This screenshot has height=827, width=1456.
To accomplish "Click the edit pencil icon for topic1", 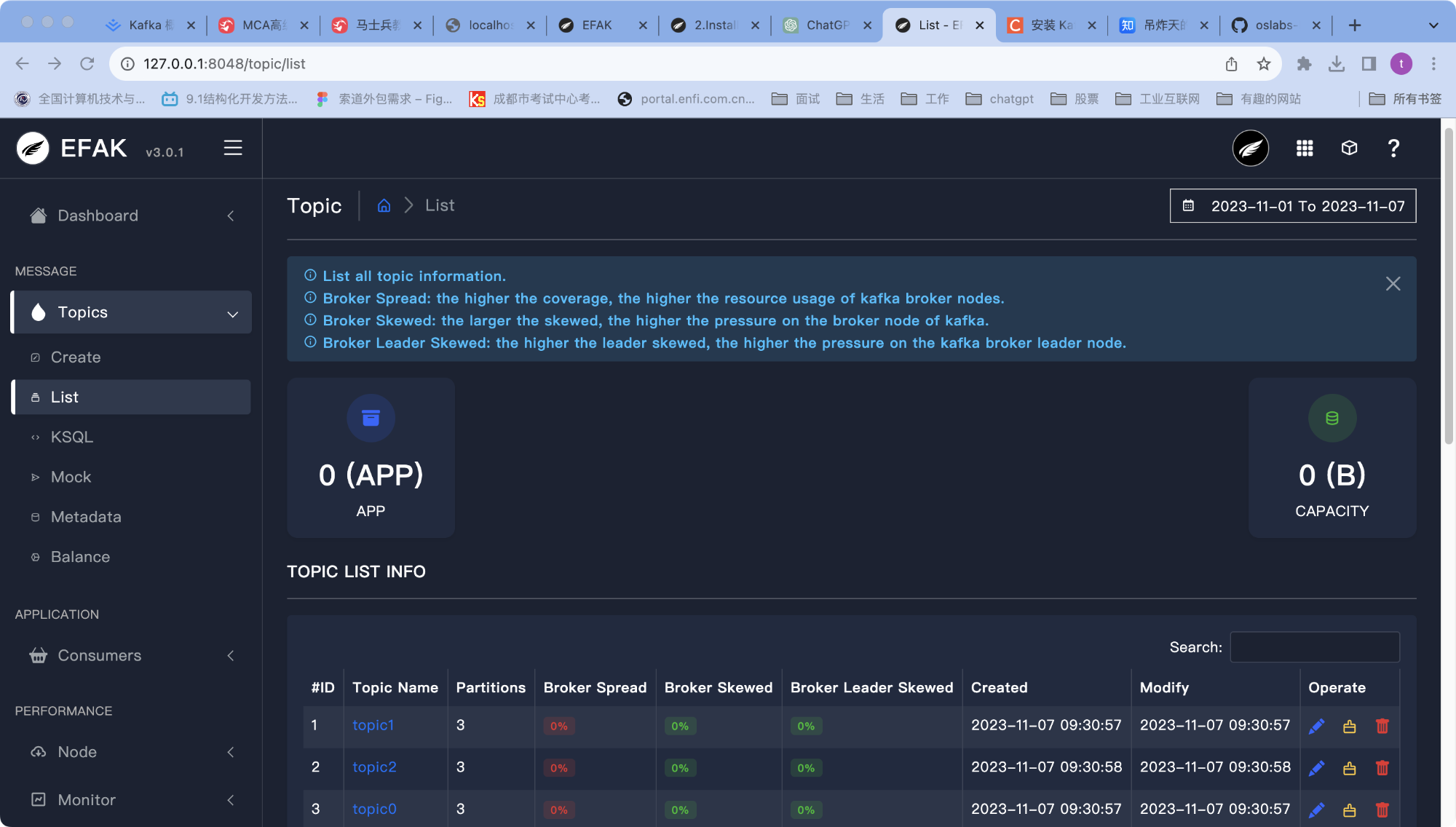I will (1316, 727).
